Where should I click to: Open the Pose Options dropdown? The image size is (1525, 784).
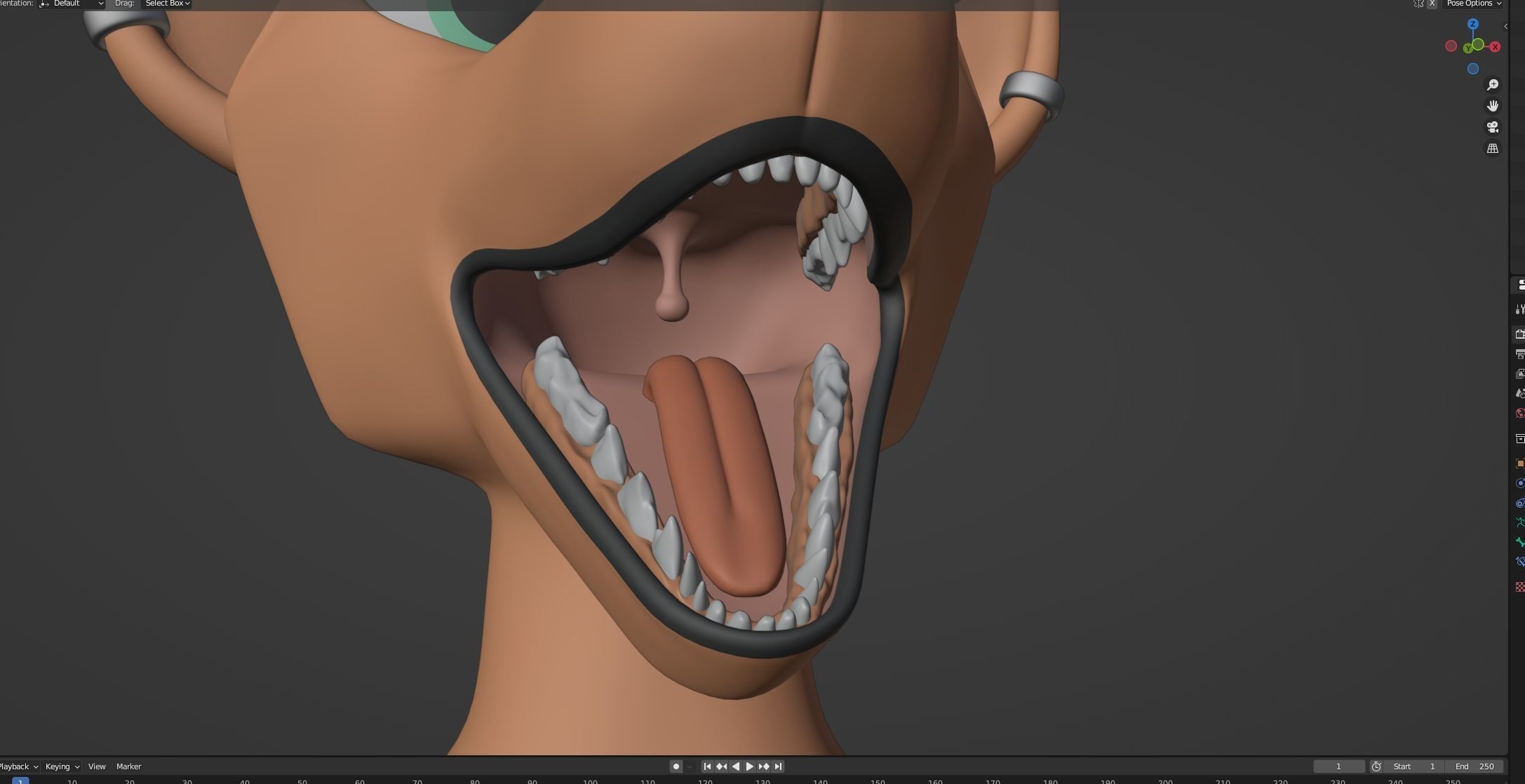pos(1474,4)
